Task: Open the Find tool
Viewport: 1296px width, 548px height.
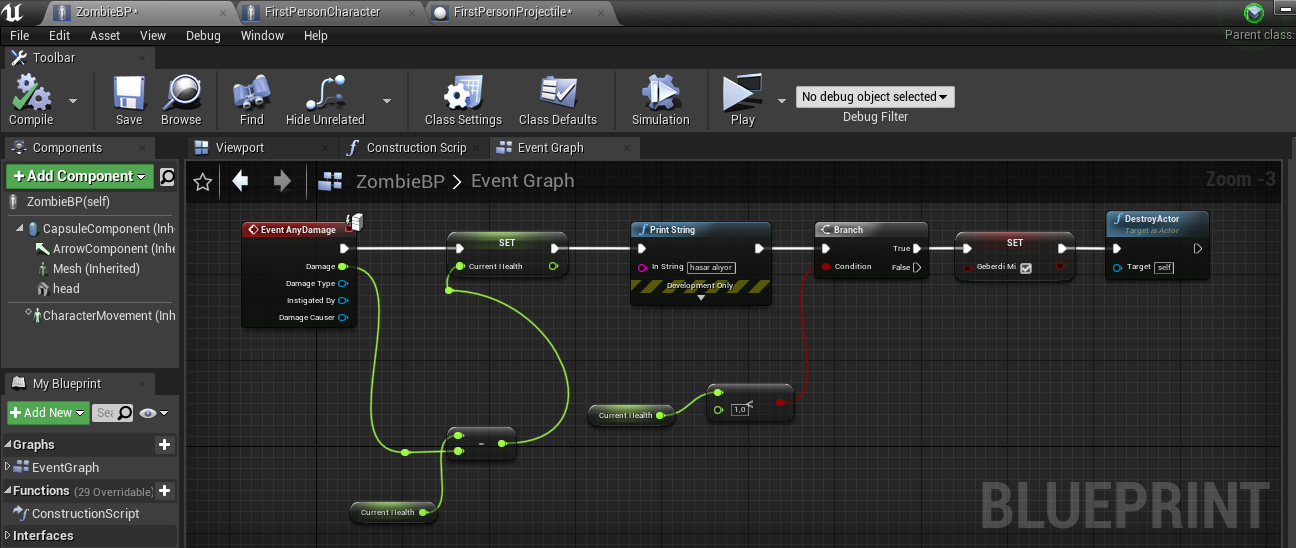Action: [x=252, y=101]
